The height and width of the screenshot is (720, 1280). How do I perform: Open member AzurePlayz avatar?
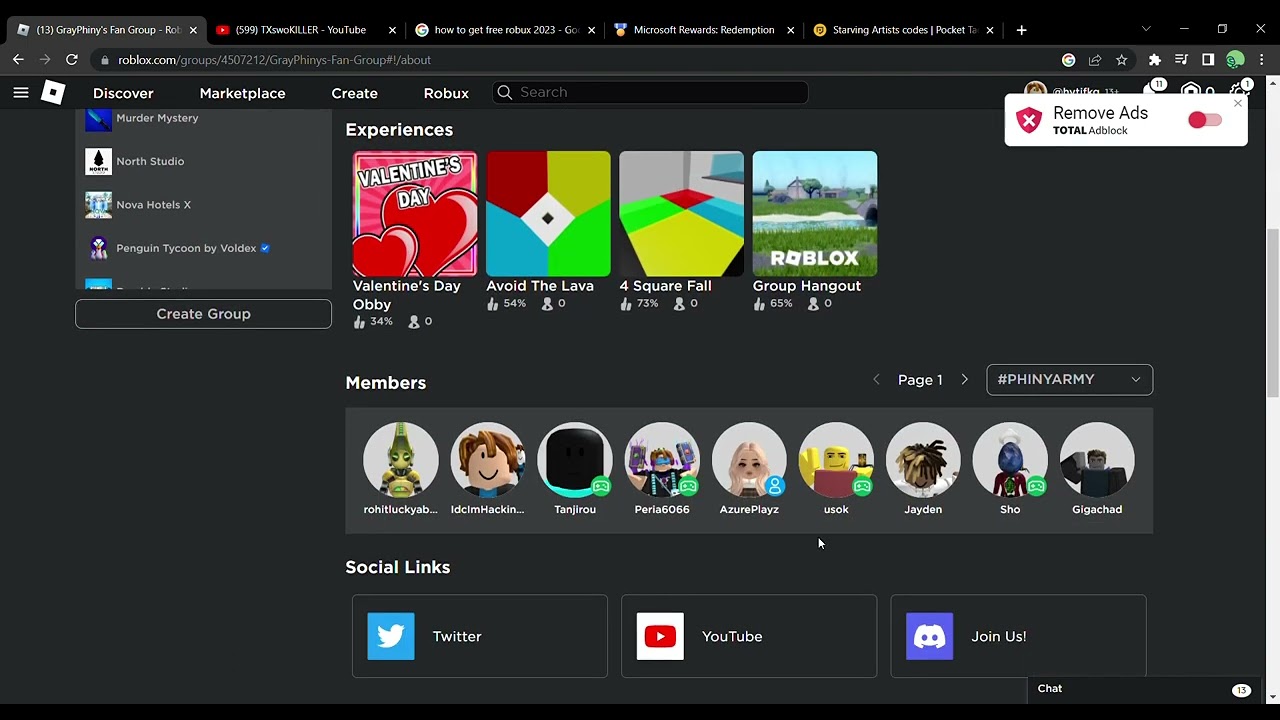click(749, 460)
